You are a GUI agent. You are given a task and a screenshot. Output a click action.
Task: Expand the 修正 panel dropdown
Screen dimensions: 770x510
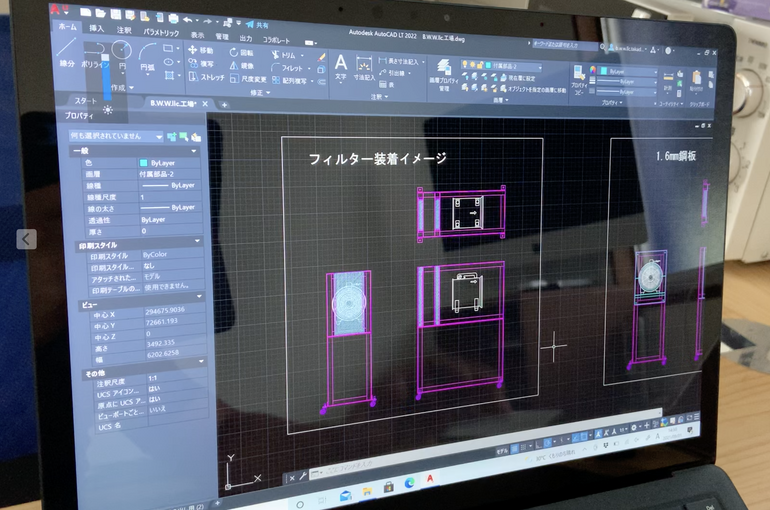click(x=260, y=93)
